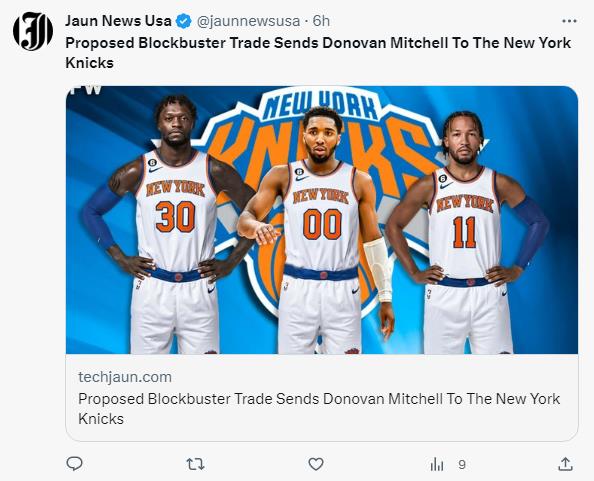This screenshot has width=594, height=481.
Task: Click player wearing number 30 jersey
Action: pyautogui.click(x=172, y=223)
